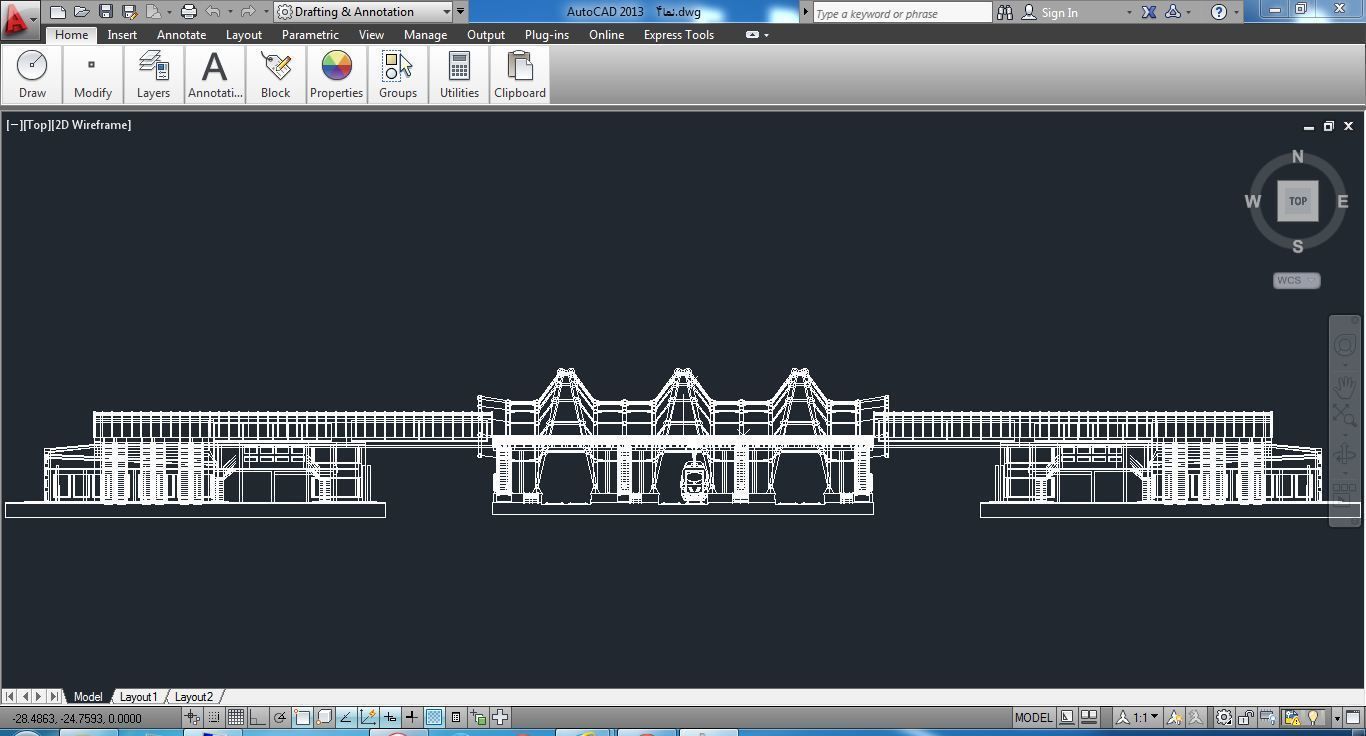The height and width of the screenshot is (736, 1366).
Task: Expand the Sign In dropdown arrow
Action: pos(1129,13)
